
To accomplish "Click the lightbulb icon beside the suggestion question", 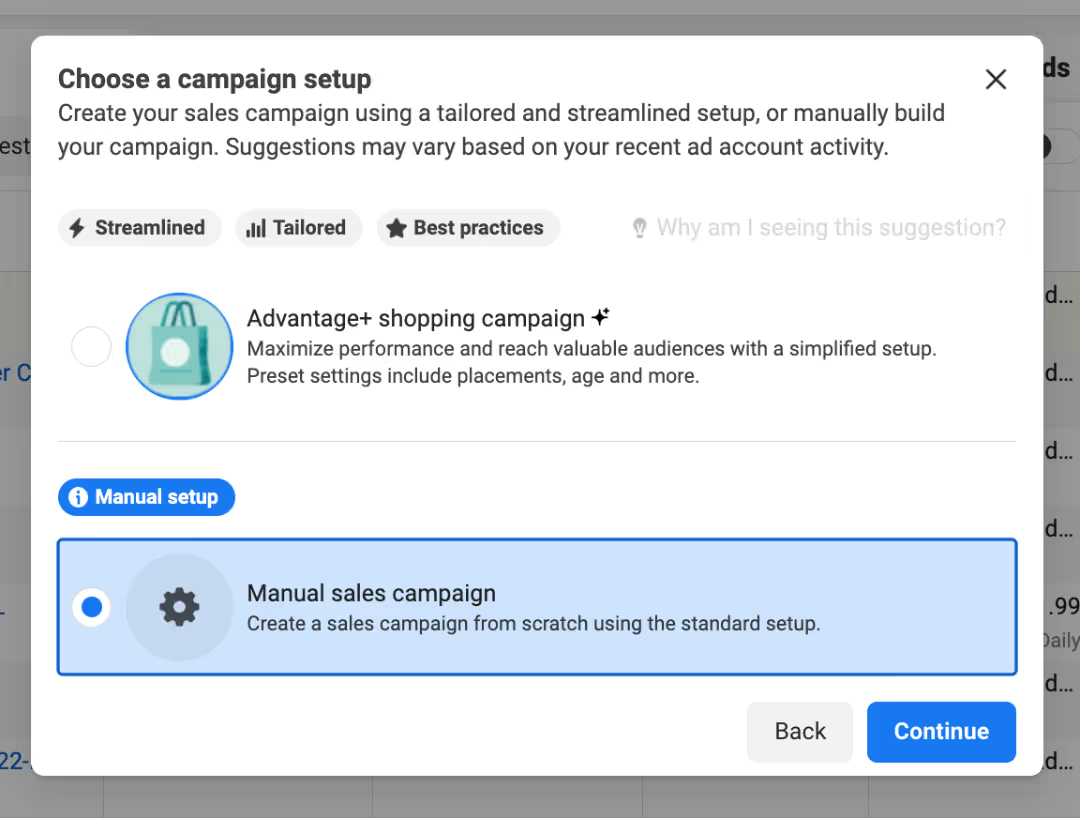I will click(640, 228).
